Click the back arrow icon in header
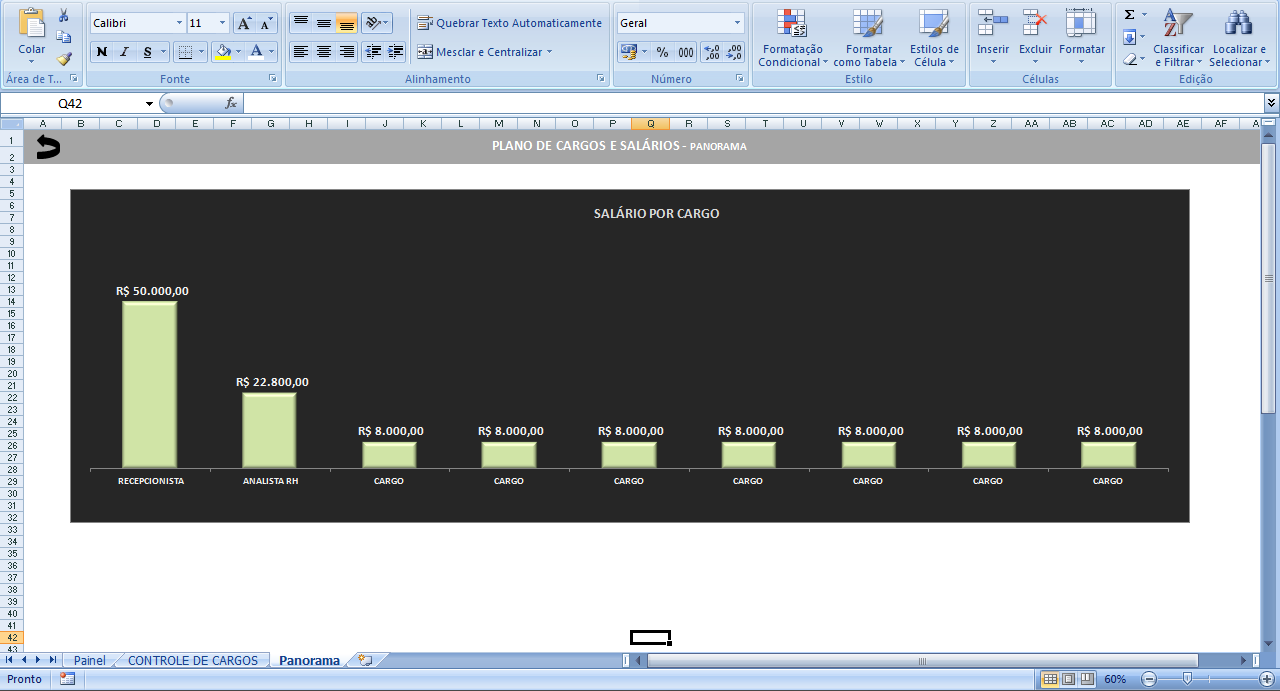The image size is (1280, 691). (47, 147)
